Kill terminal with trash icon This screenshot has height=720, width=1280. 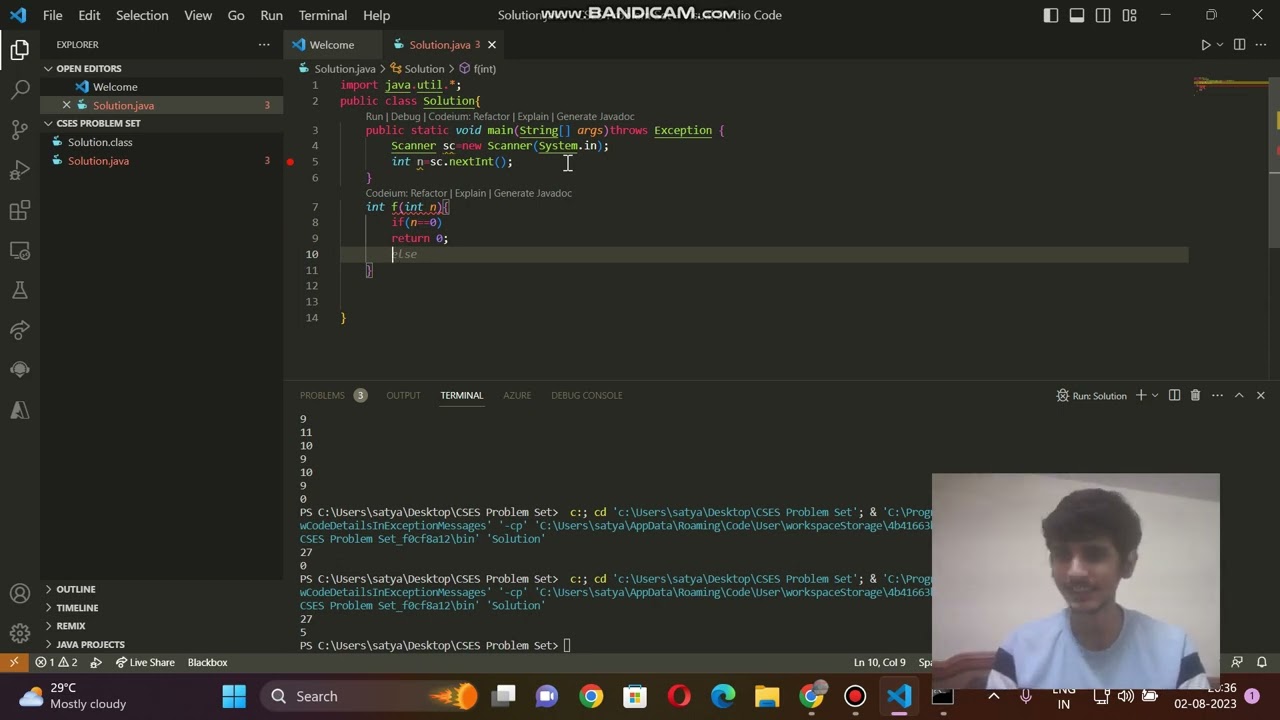(x=1195, y=395)
